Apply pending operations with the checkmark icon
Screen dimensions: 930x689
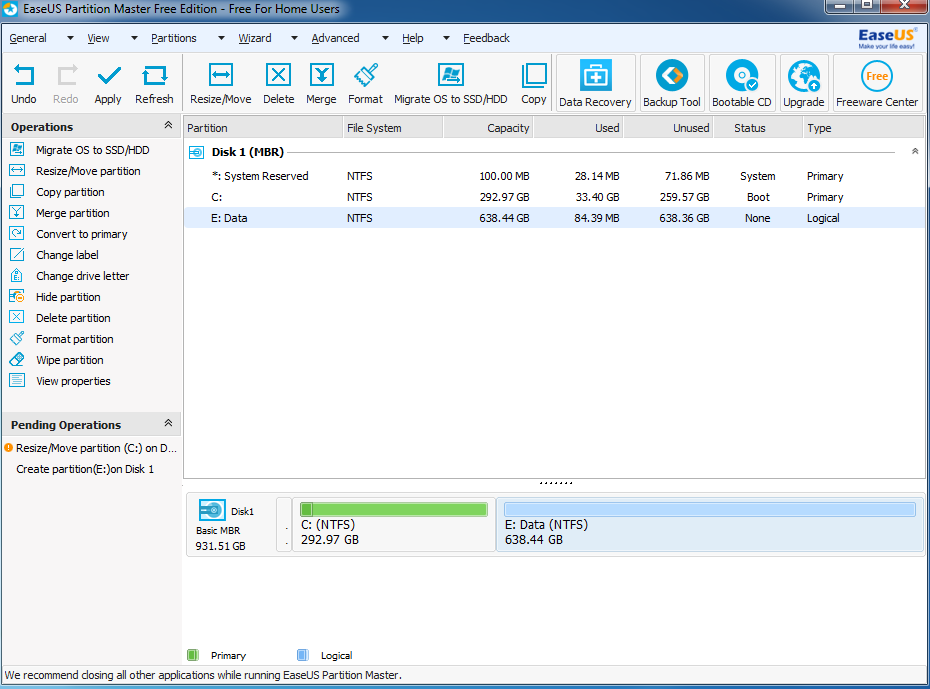click(109, 76)
